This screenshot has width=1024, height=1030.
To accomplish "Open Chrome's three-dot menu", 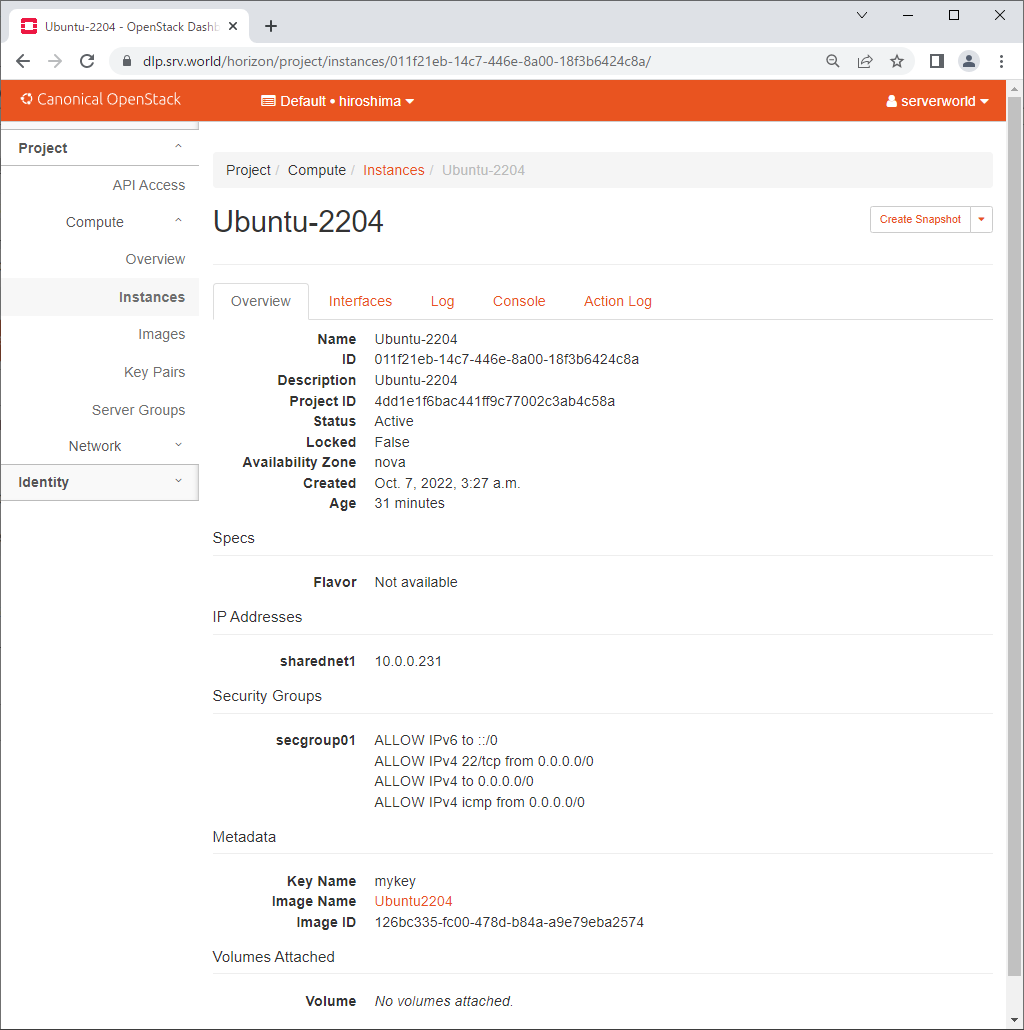I will point(1001,61).
